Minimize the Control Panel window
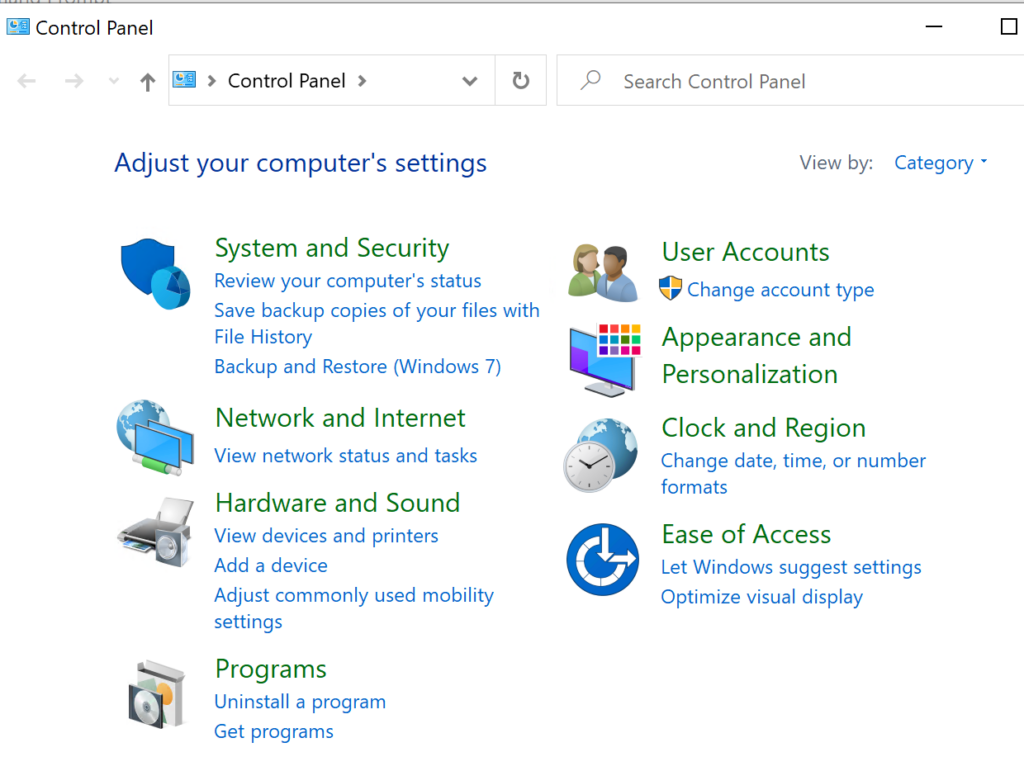The image size is (1024, 771). [x=934, y=27]
